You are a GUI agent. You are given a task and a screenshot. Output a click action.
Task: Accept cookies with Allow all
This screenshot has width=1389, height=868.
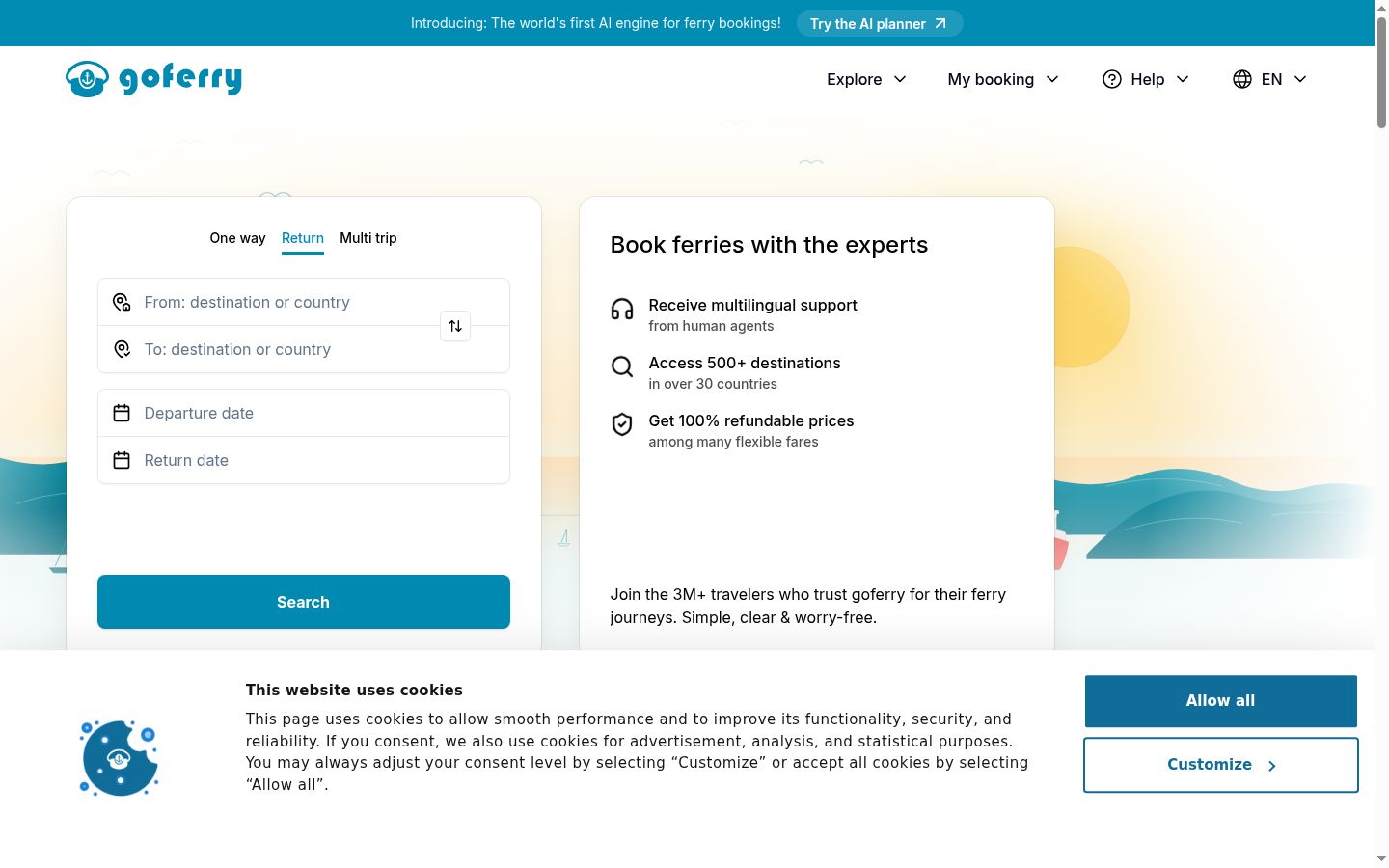1221,701
